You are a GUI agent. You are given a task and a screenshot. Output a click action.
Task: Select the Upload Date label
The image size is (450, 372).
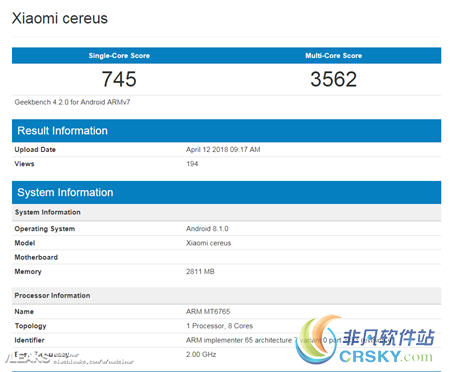click(35, 149)
